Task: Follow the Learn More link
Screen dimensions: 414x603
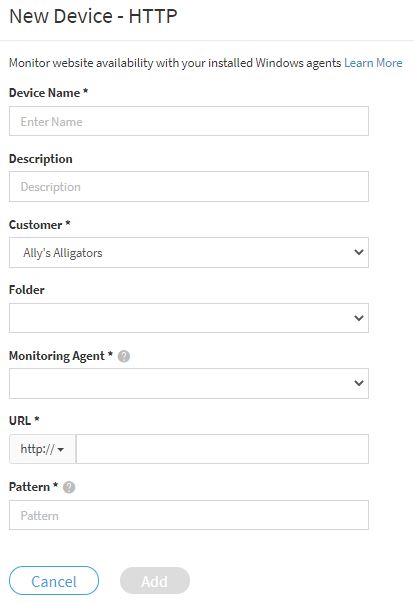Action: (x=373, y=63)
